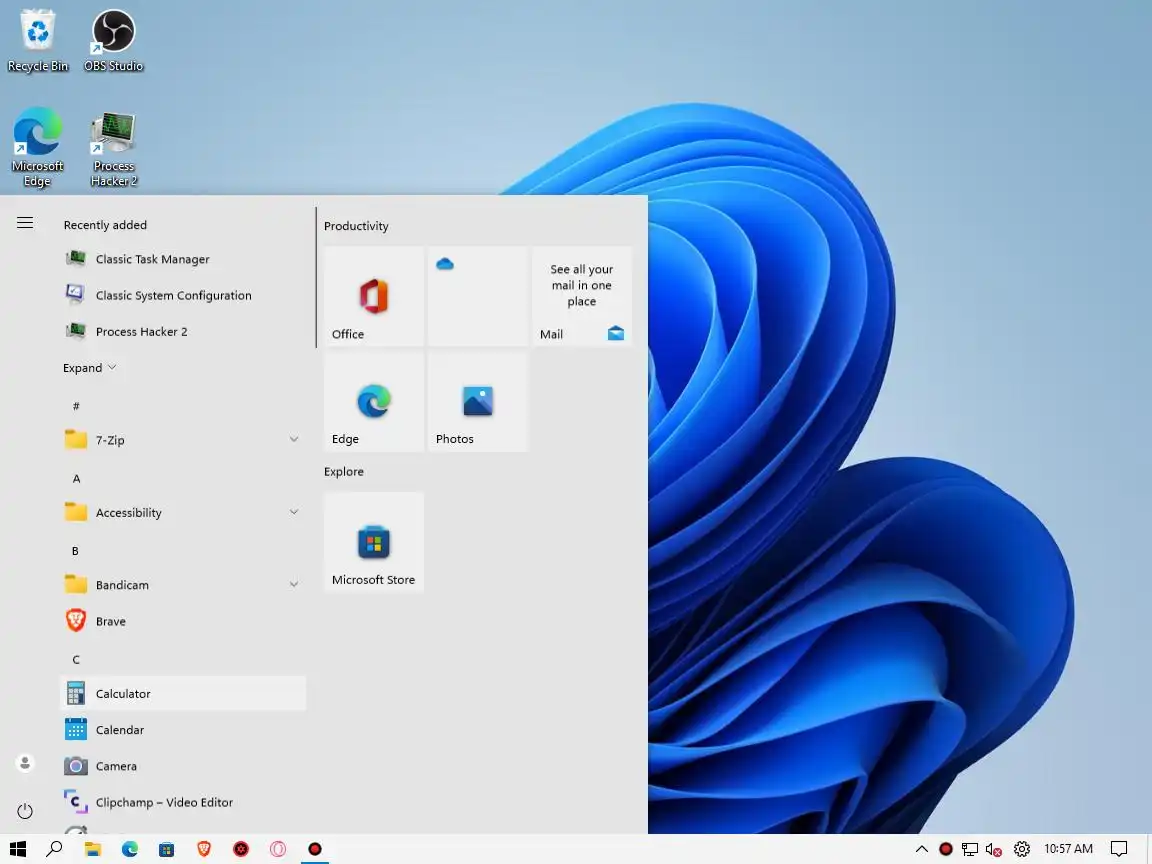1152x864 pixels.
Task: Launch Brave from the app list
Action: point(183,621)
